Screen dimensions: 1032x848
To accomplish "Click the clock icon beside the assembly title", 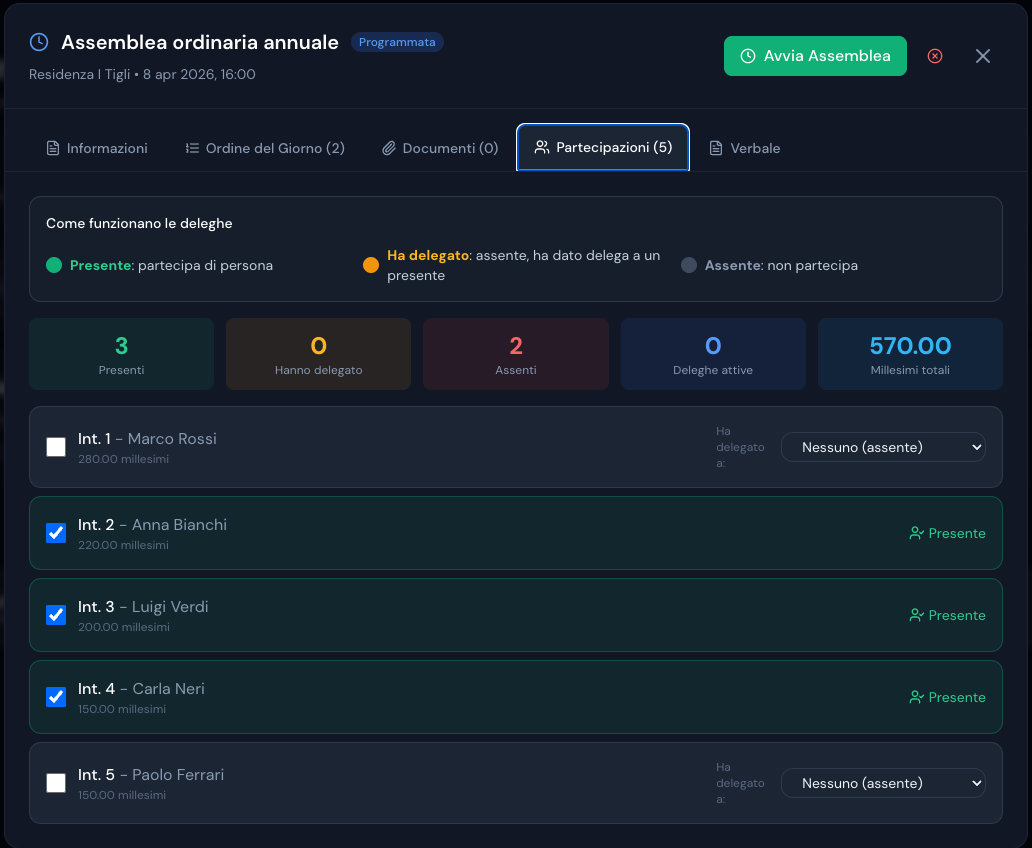I will 39,42.
